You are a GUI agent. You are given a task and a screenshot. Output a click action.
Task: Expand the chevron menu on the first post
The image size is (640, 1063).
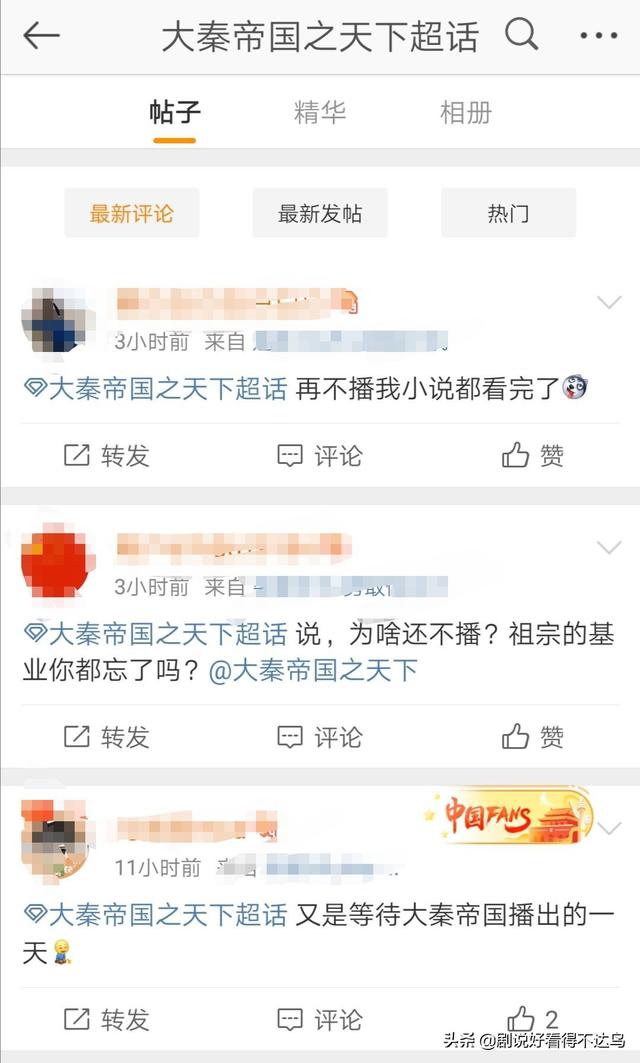pos(609,302)
